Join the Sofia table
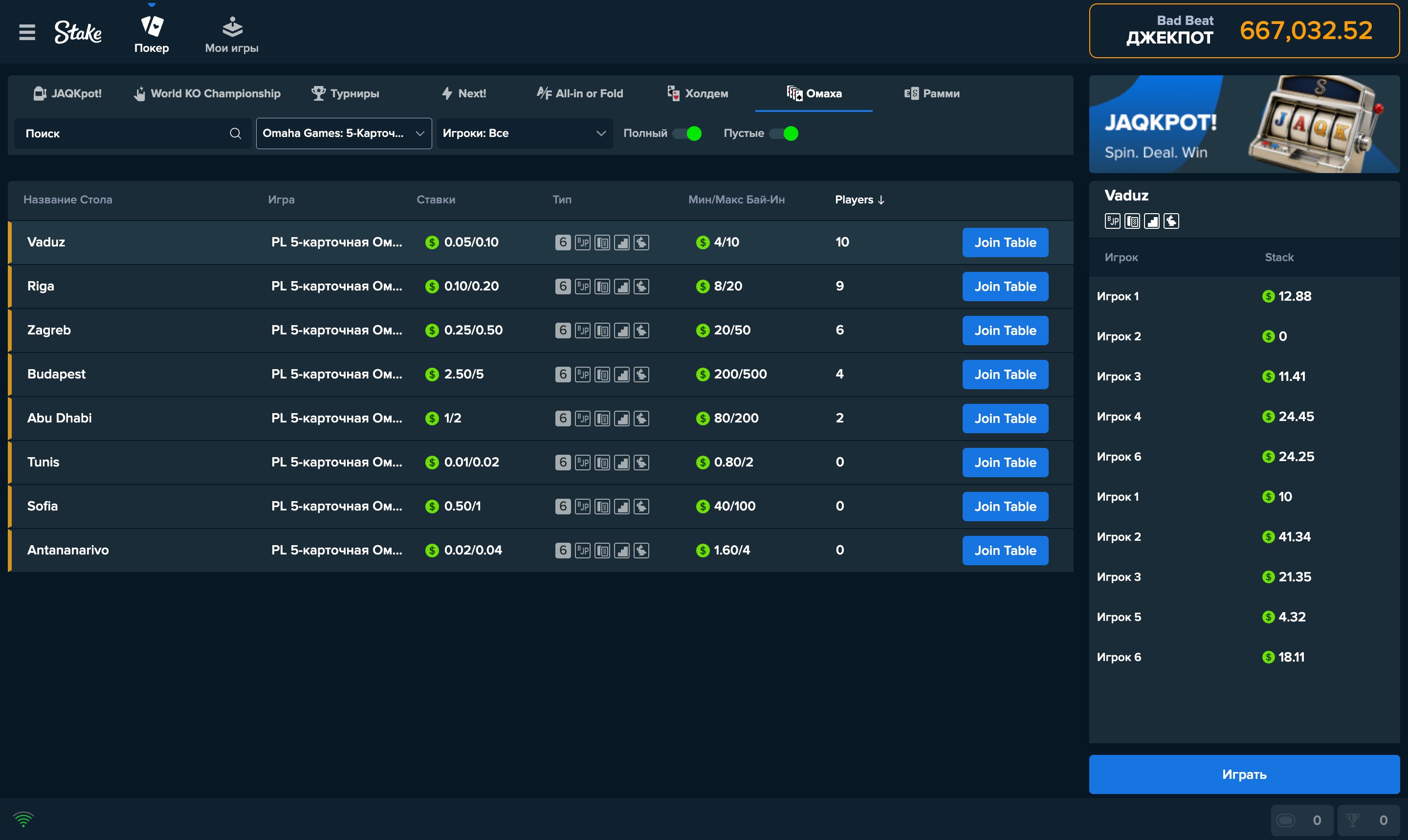Screen dimensions: 1408x840 pyautogui.click(x=1006, y=507)
